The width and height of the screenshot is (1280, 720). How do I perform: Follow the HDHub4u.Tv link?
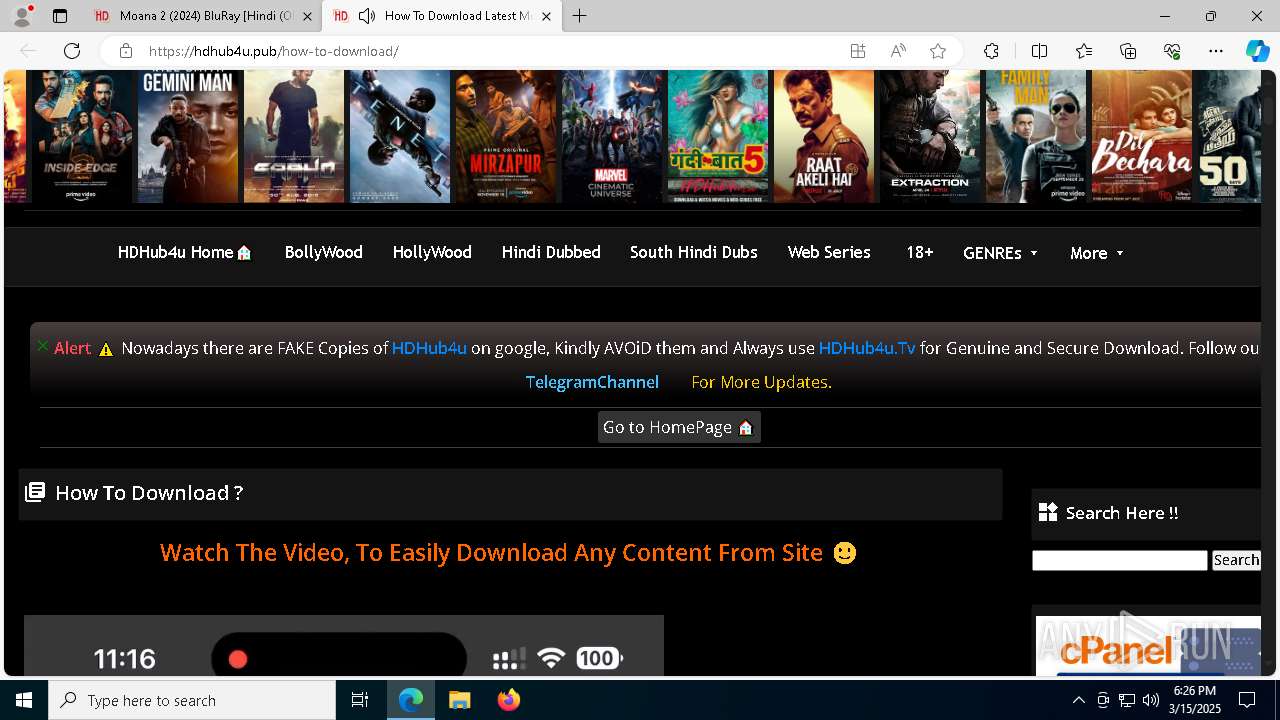[867, 348]
